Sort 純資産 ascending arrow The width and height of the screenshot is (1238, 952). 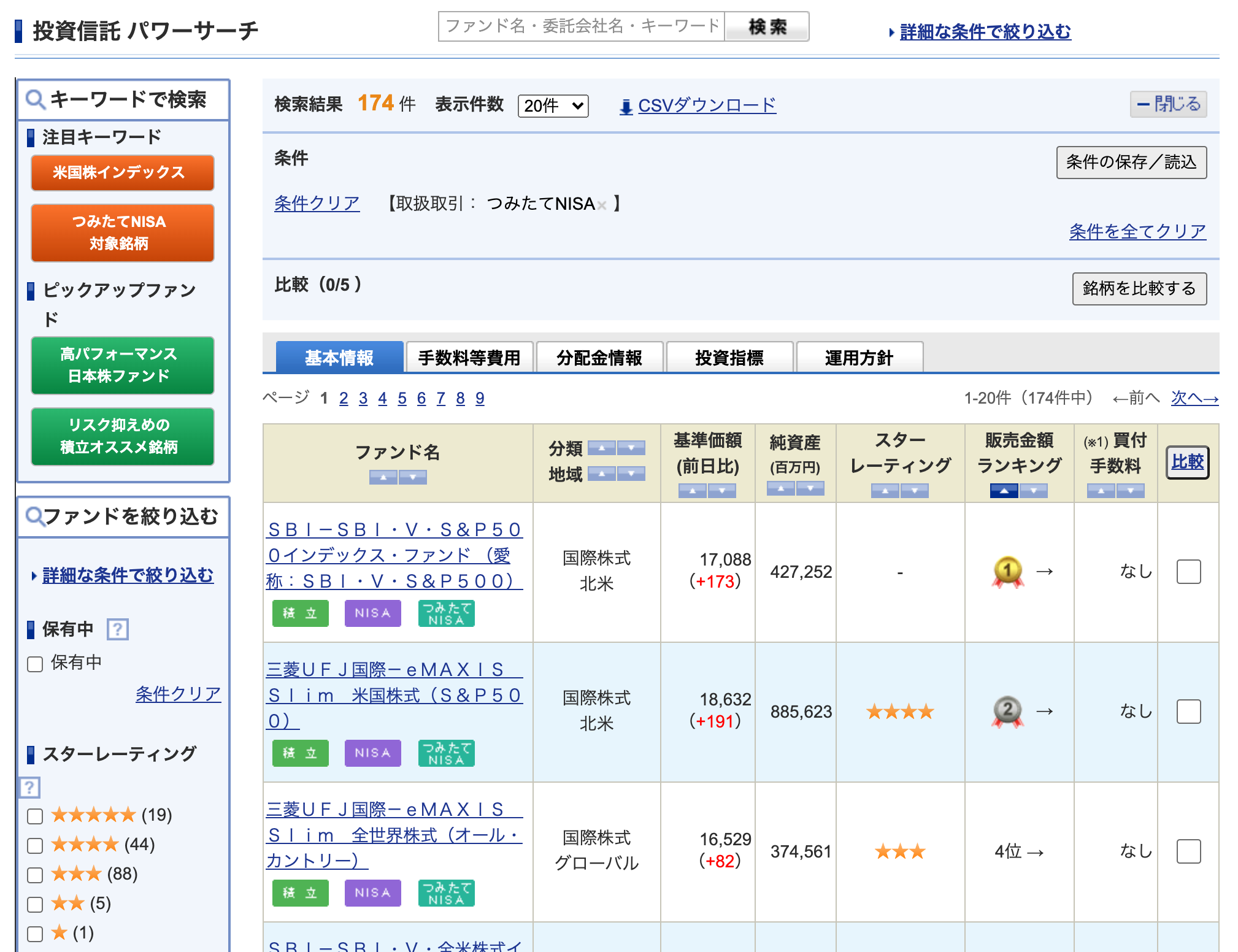[x=781, y=488]
